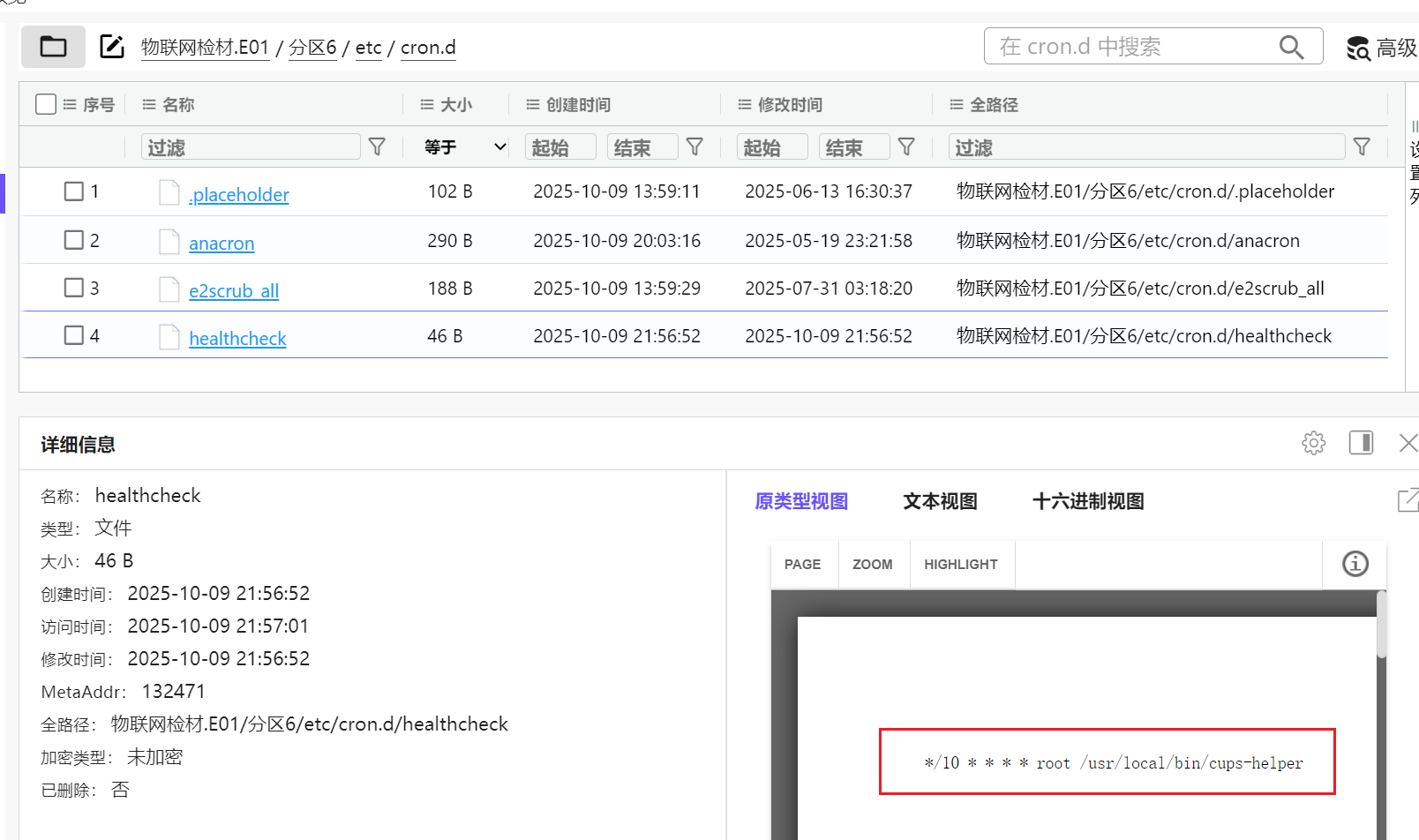Open the HIGHLIGHT menu in the viewer
This screenshot has height=840, width=1419.
tap(960, 565)
